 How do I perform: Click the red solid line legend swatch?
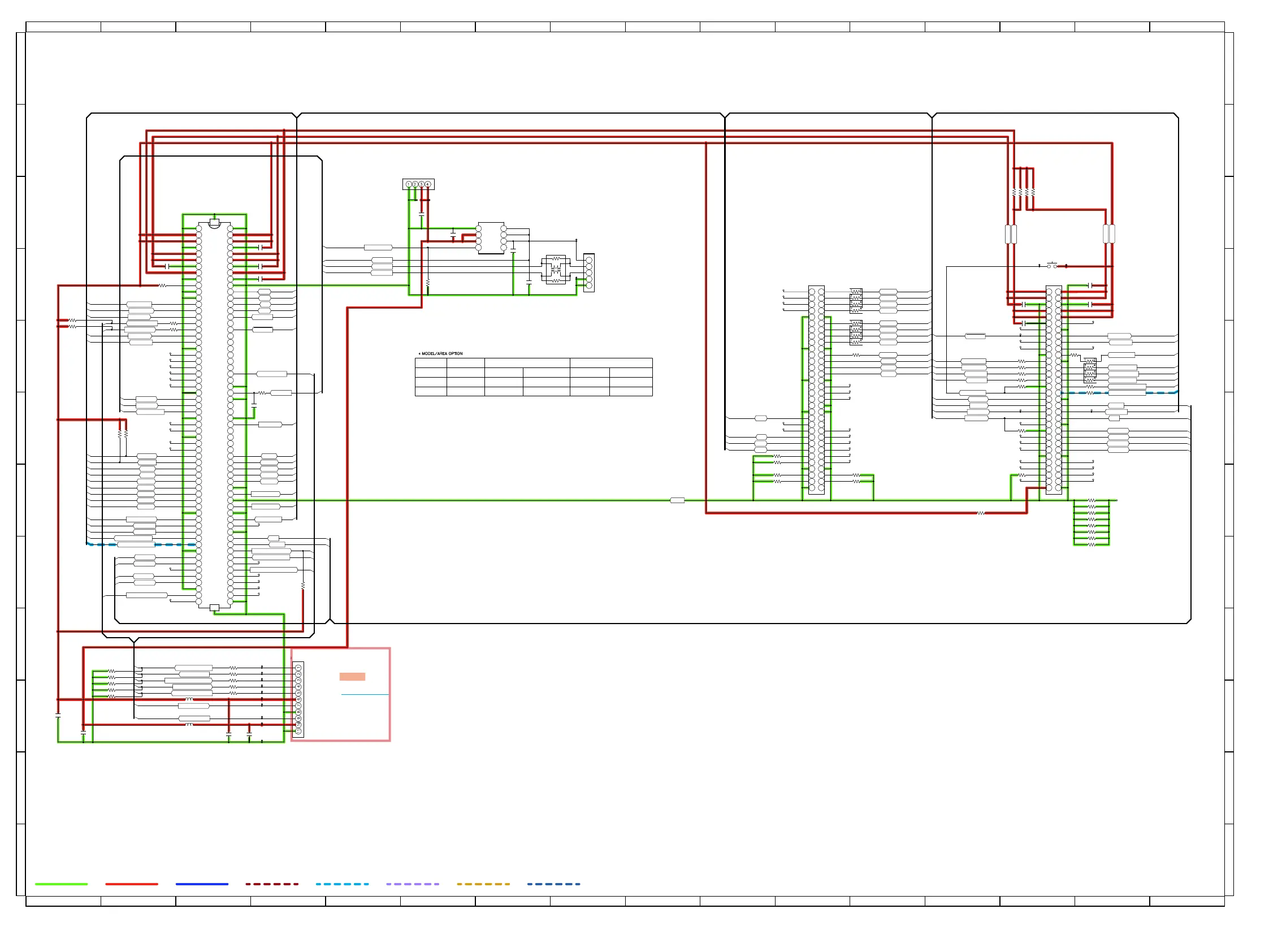[131, 884]
